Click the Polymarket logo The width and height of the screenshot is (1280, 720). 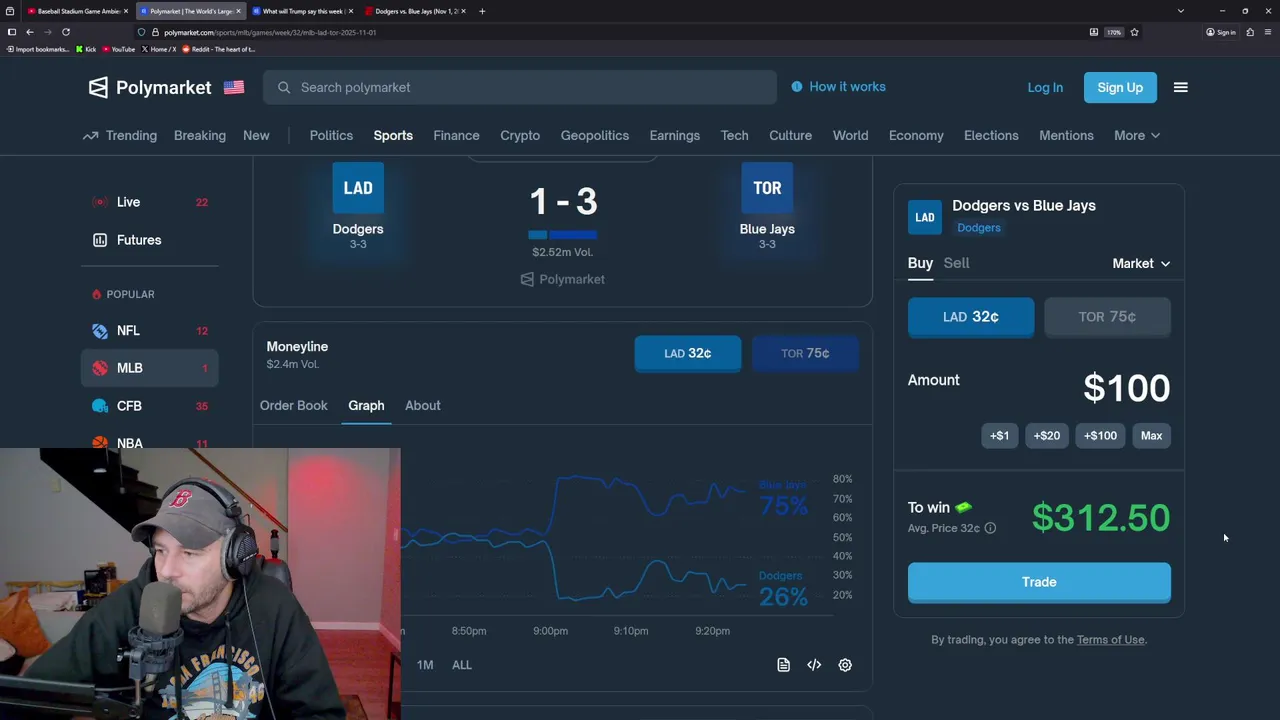pyautogui.click(x=150, y=87)
